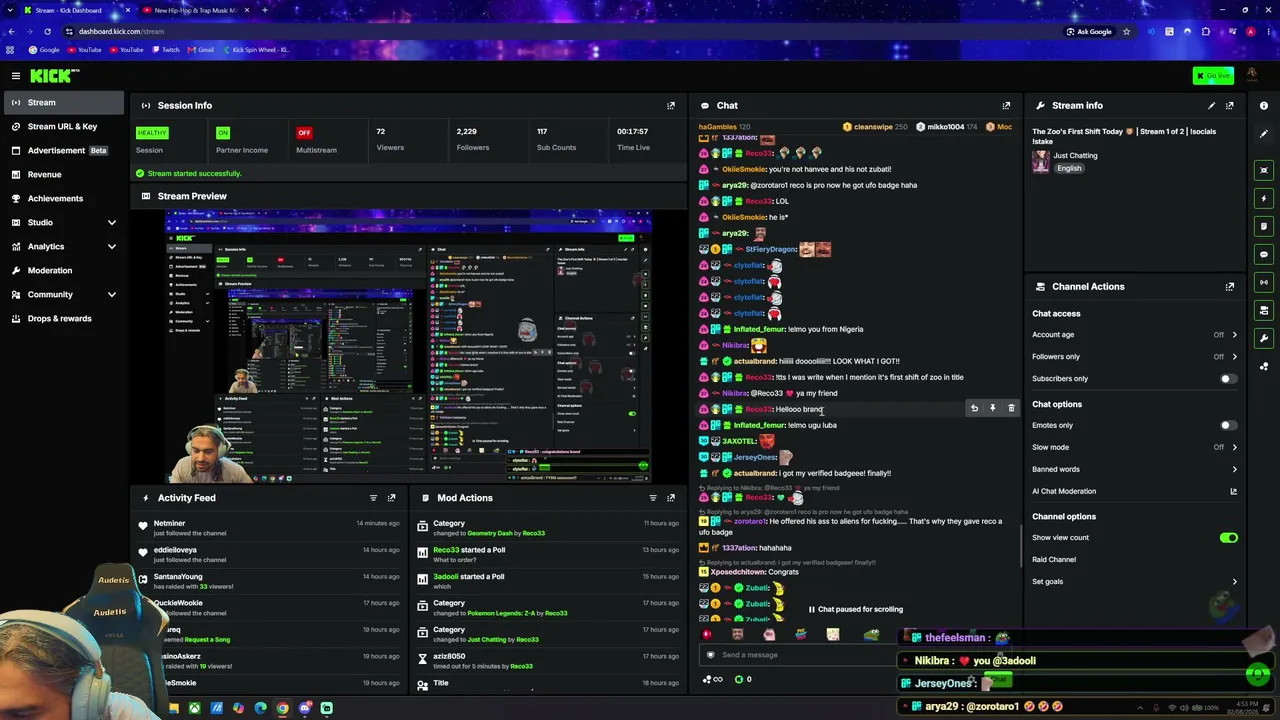Pin Reco33's 'Hellooo brand' message
The height and width of the screenshot is (720, 1280).
pyautogui.click(x=992, y=408)
